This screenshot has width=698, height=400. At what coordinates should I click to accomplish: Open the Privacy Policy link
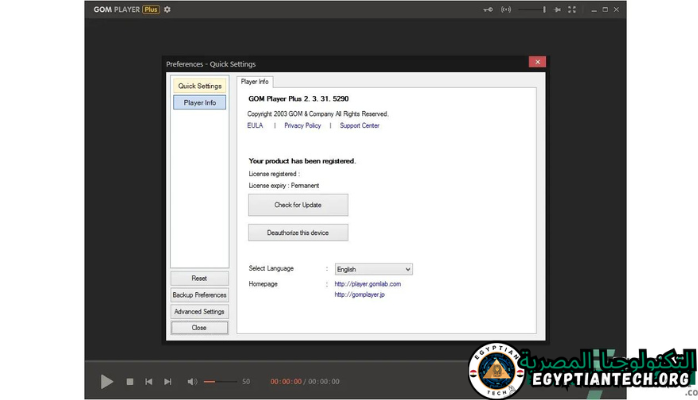pos(302,126)
